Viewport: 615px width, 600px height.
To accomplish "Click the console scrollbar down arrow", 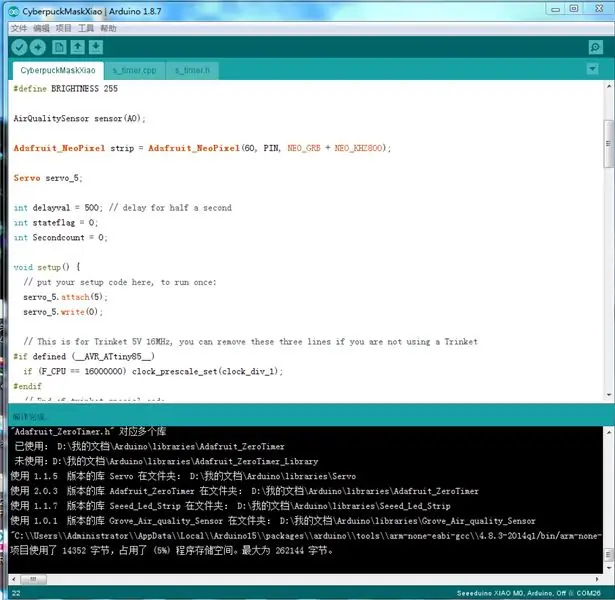I will click(x=609, y=567).
